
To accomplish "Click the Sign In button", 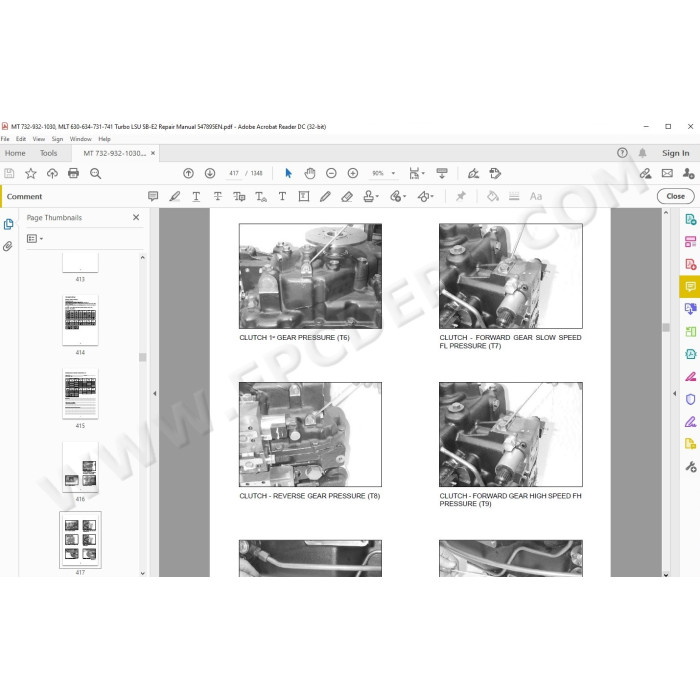I will [675, 153].
